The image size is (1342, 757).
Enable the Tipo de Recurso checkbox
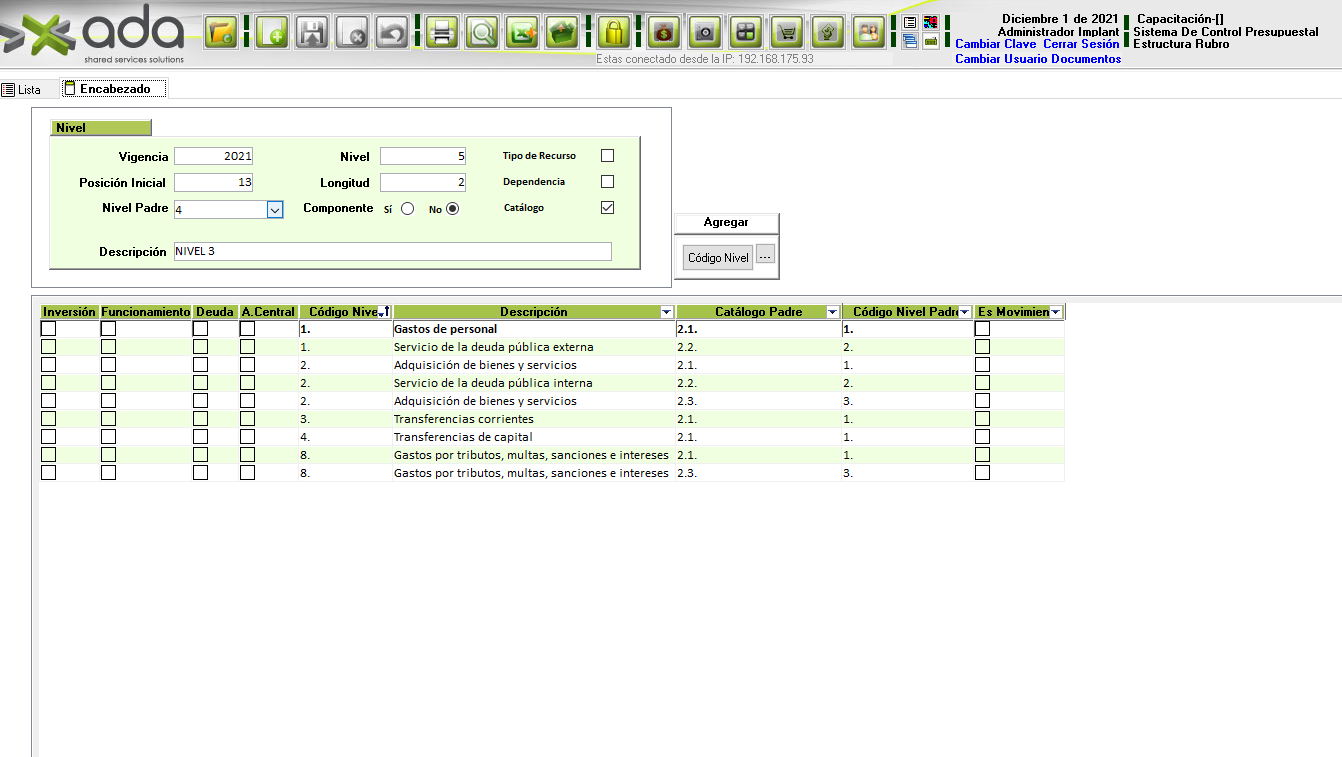pos(607,156)
